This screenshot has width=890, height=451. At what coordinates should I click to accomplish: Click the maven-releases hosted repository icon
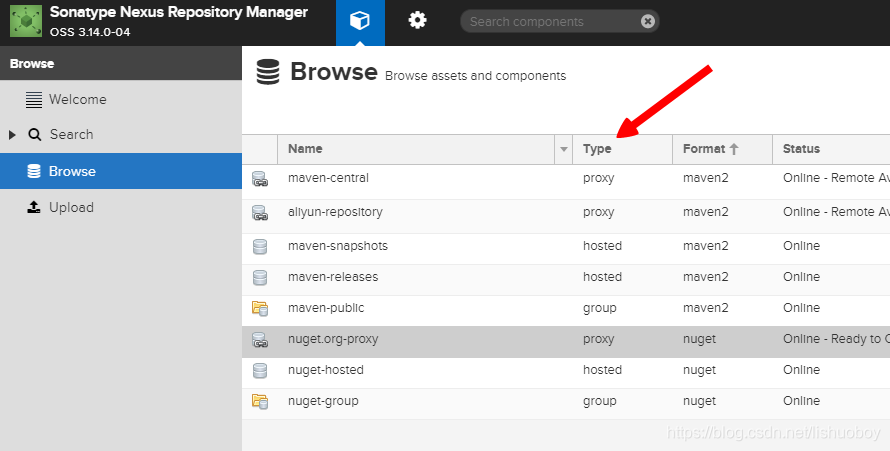tap(260, 277)
